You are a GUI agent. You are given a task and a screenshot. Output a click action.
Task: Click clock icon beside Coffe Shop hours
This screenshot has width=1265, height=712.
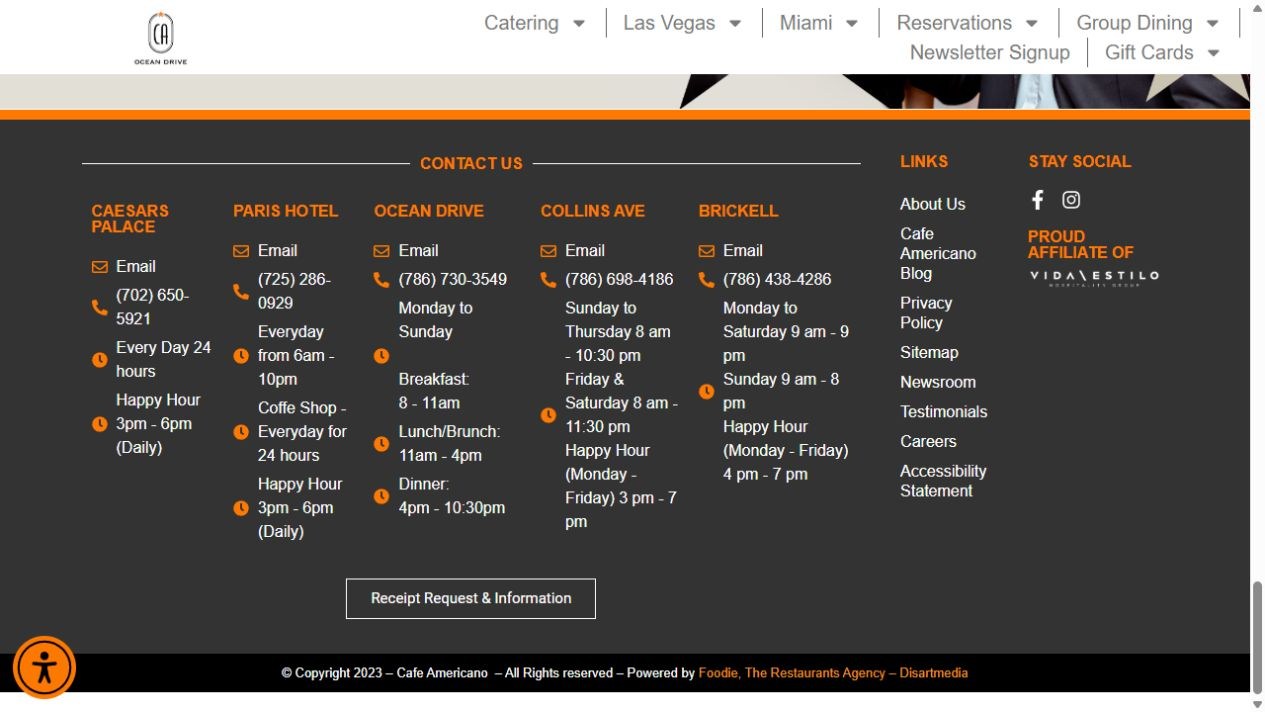click(x=241, y=432)
